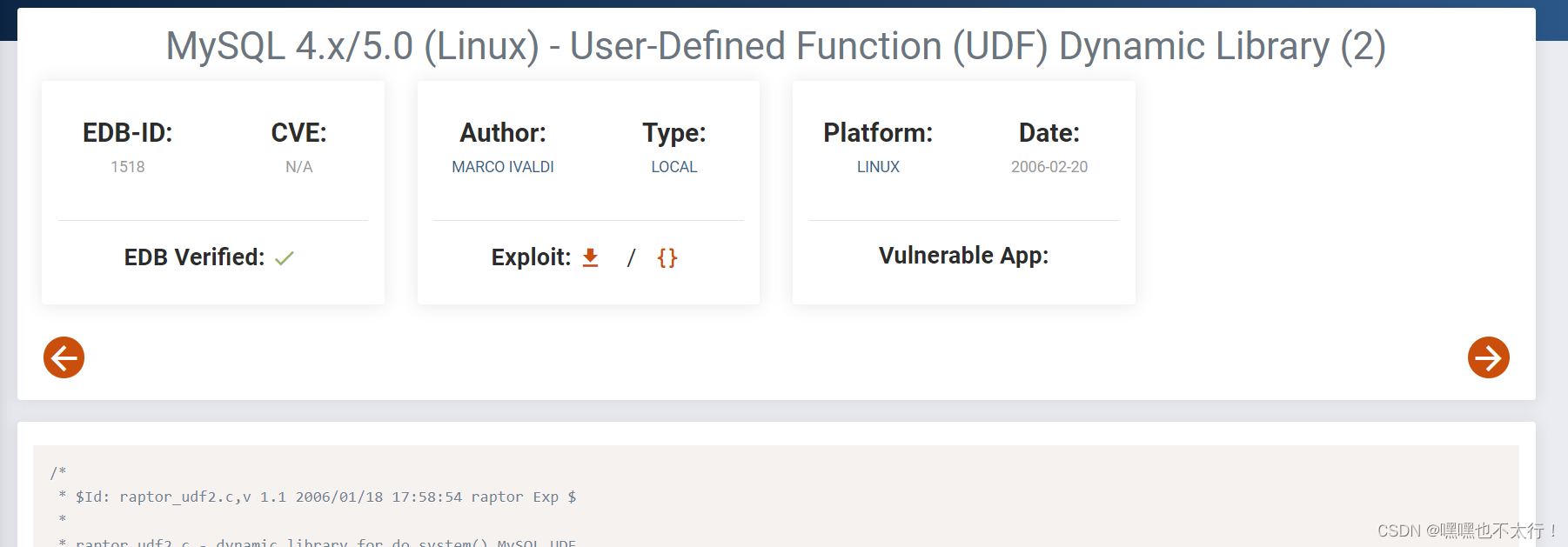Click the Type heading
The width and height of the screenshot is (1568, 547).
674,133
